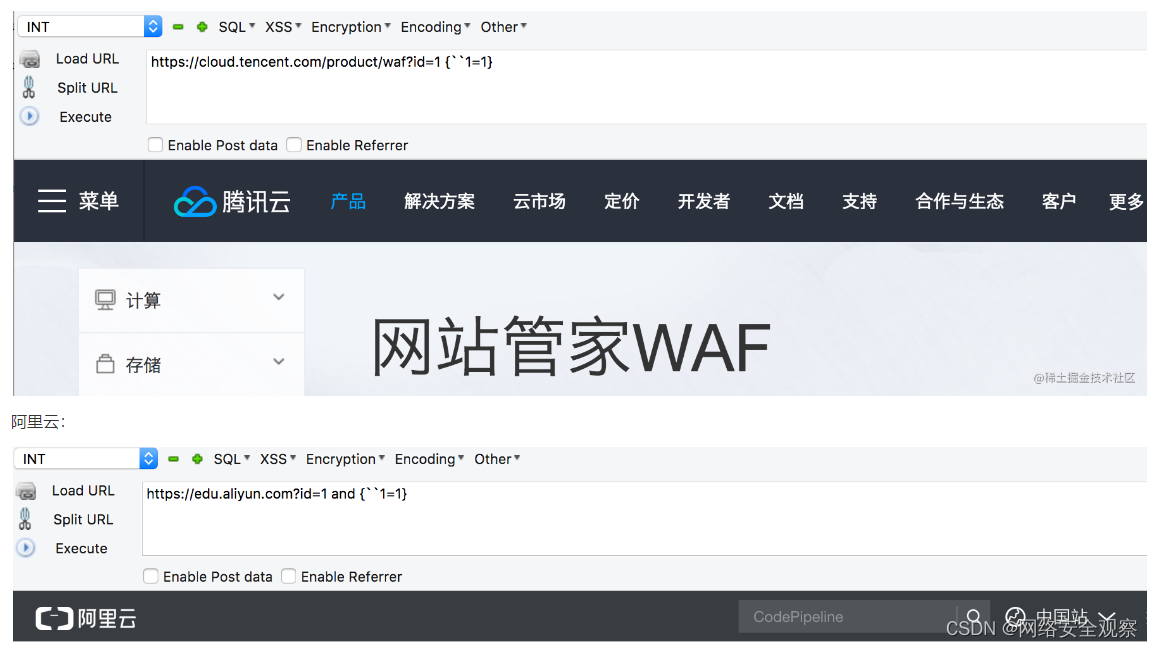Click the Aliyun logo in footer
The height and width of the screenshot is (648, 1153).
coord(85,617)
